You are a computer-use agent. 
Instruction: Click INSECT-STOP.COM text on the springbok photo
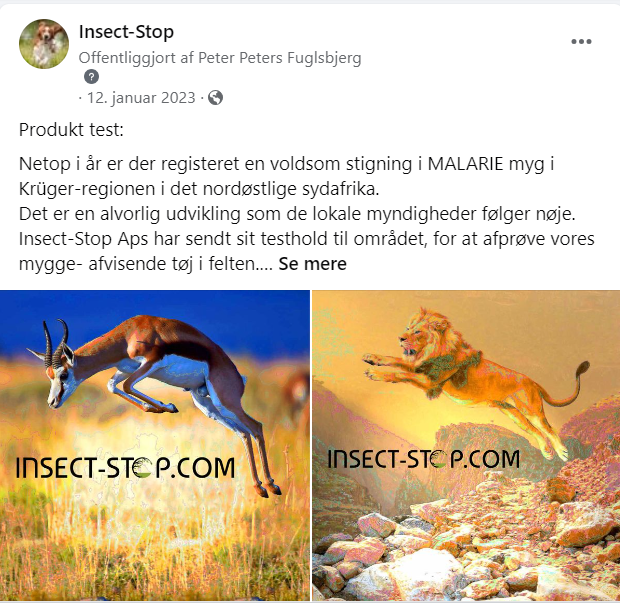(x=125, y=468)
